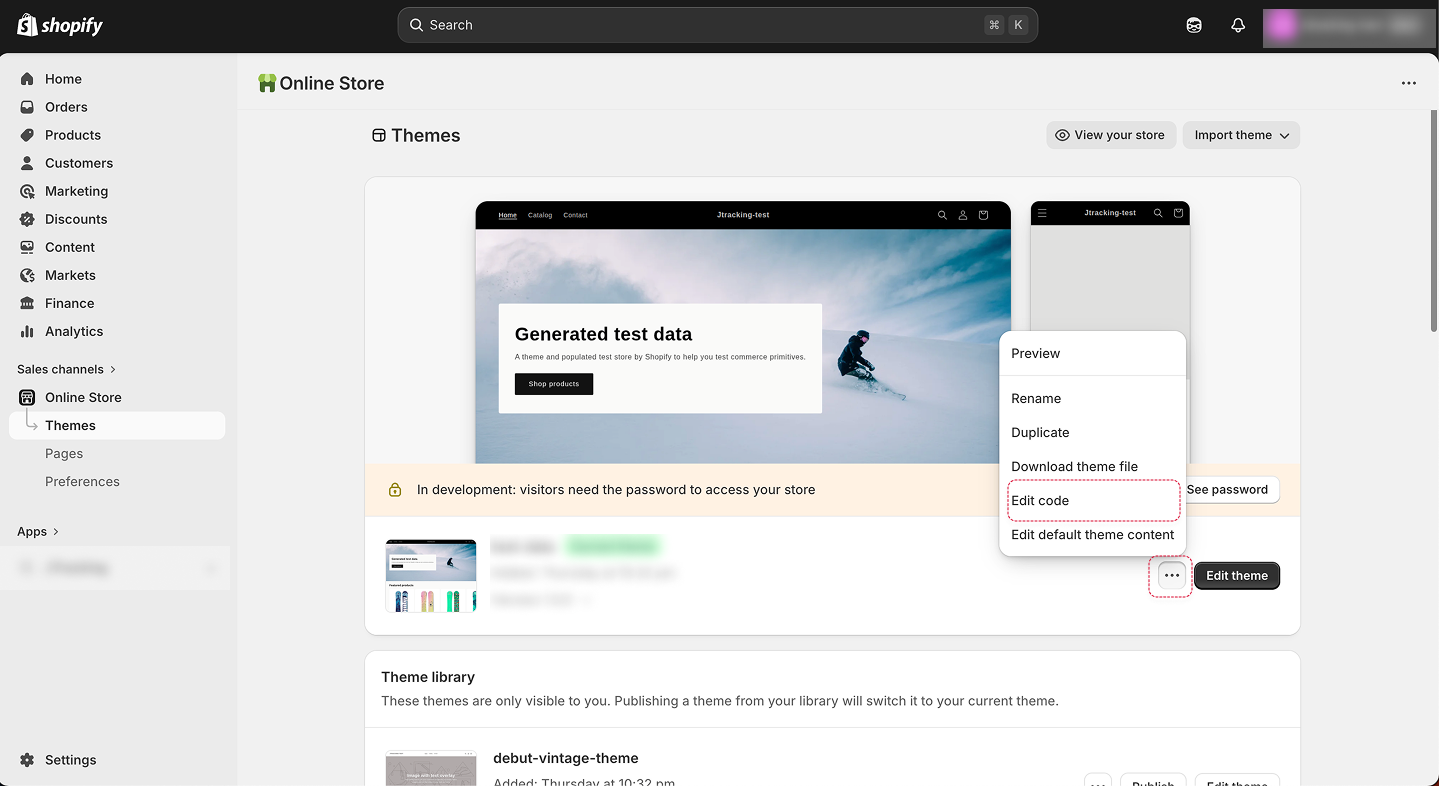Select Edit code from the context menu
Screen dimensions: 1439x786
point(1040,501)
